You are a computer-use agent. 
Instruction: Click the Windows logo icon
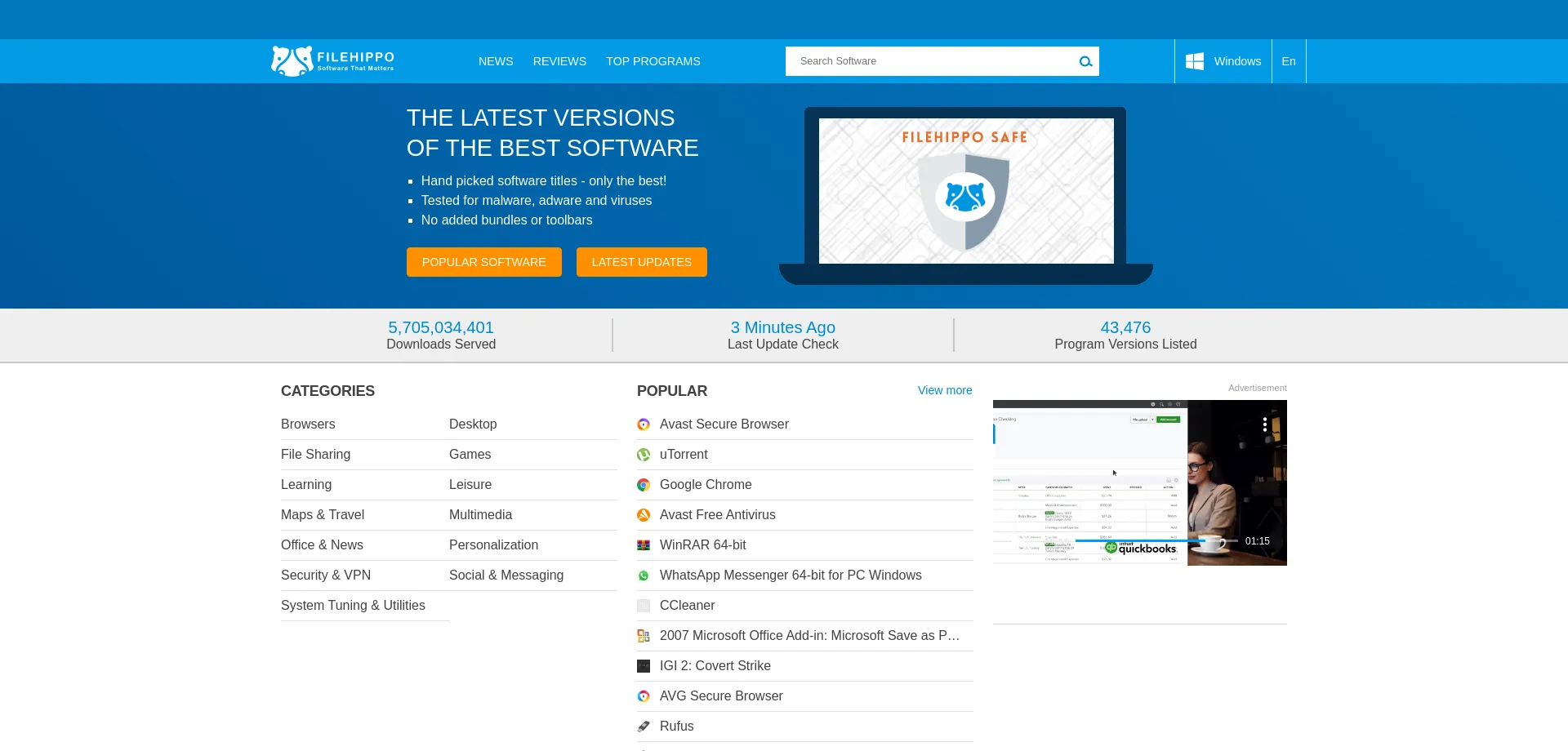(x=1195, y=61)
